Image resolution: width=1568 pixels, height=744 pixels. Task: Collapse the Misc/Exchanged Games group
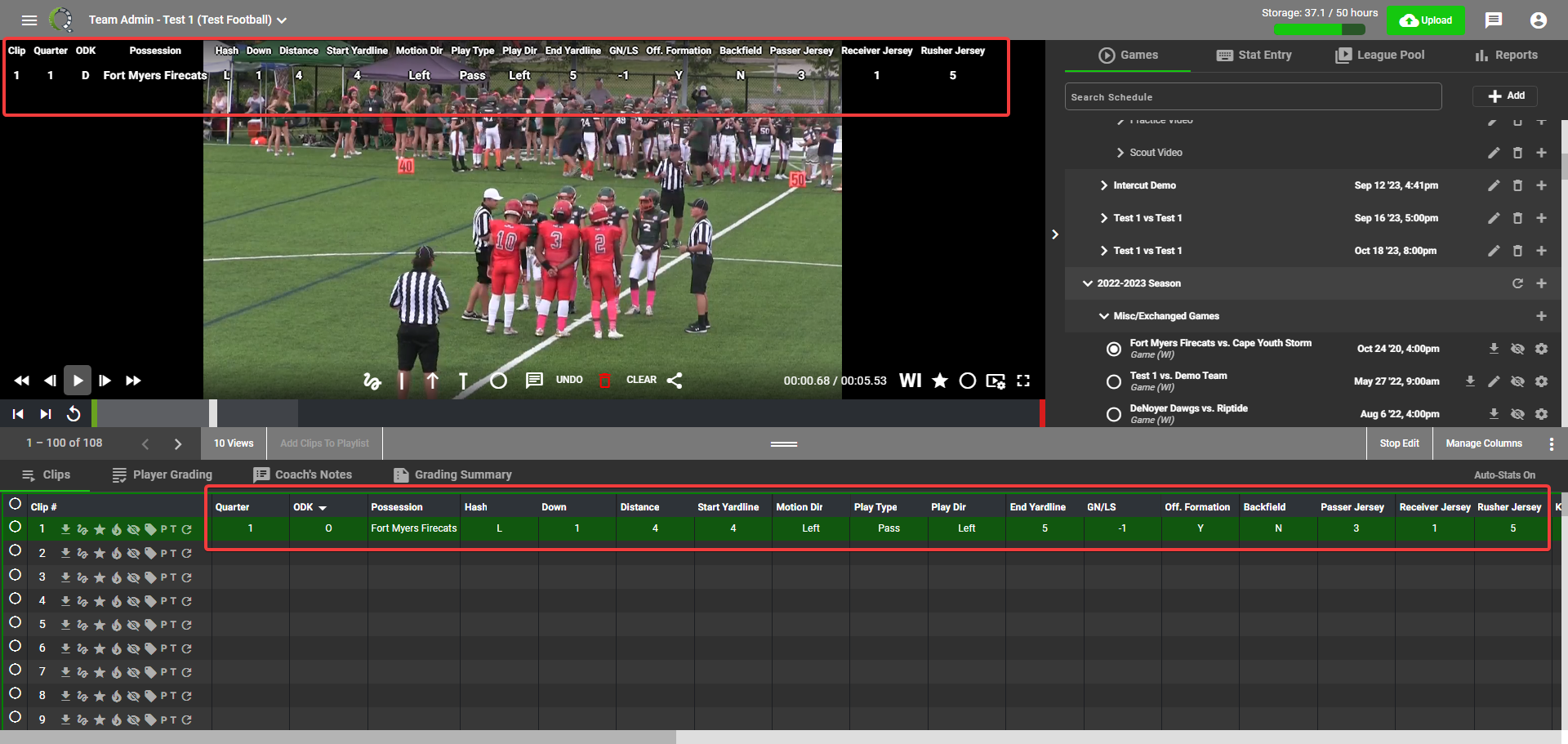pos(1104,316)
